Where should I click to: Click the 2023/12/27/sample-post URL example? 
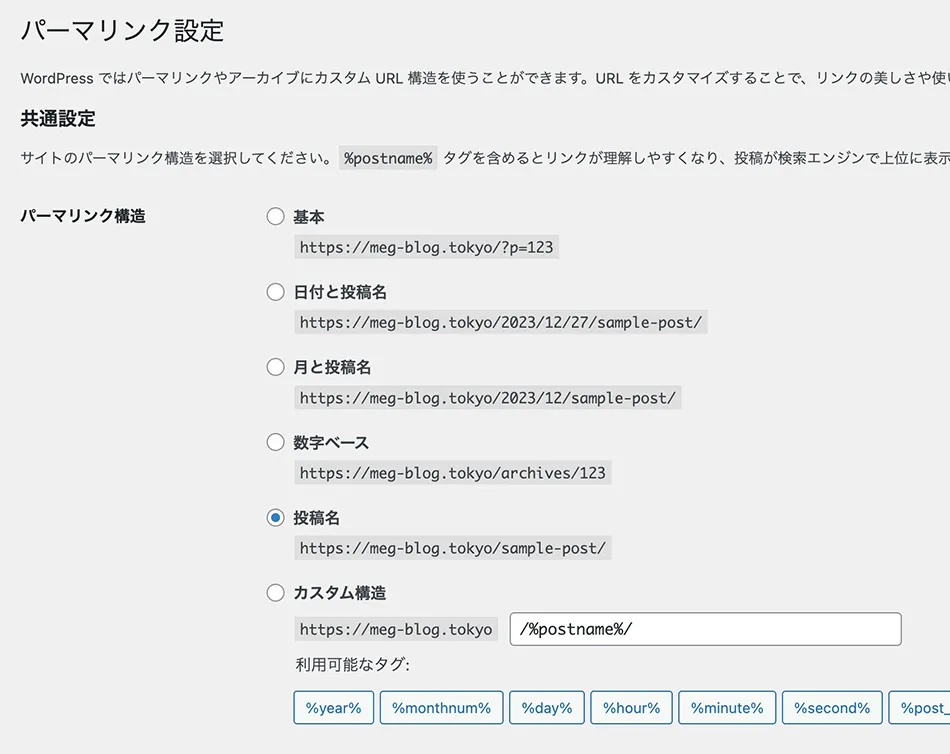[501, 322]
